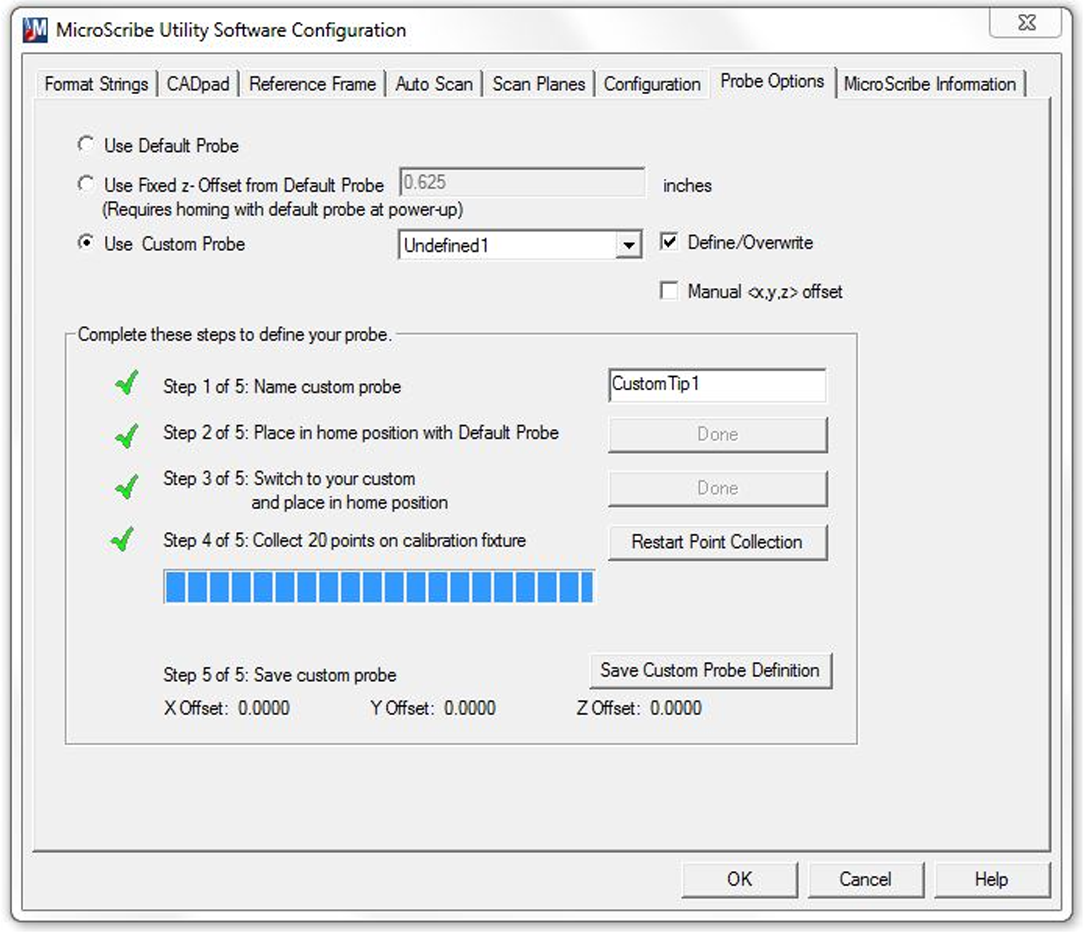This screenshot has width=1087, height=935.
Task: Click Save Custom Probe Definition button
Action: click(x=711, y=670)
